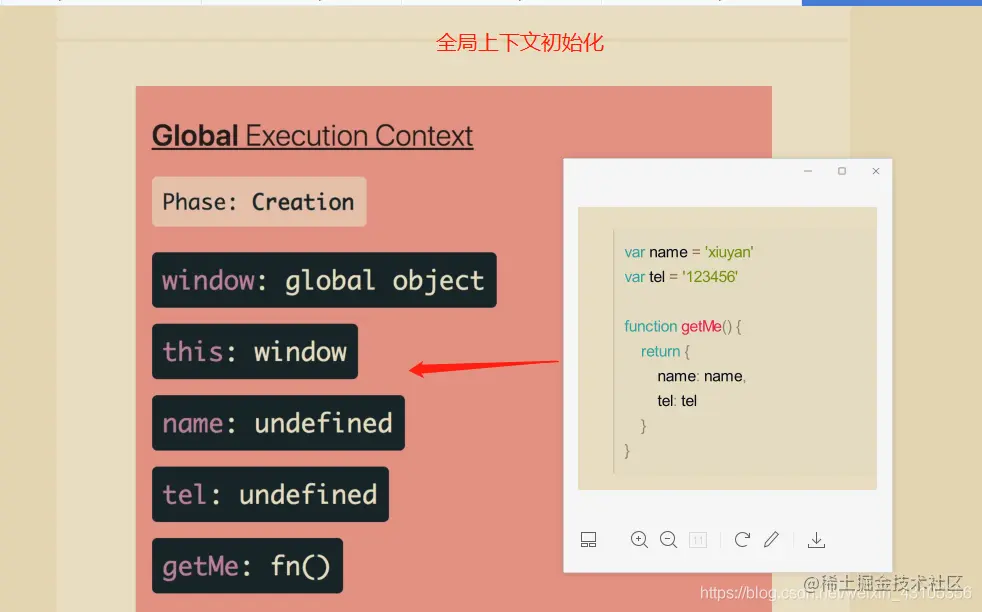Click the 'Global Execution Context' heading
This screenshot has height=612, width=982.
(313, 136)
